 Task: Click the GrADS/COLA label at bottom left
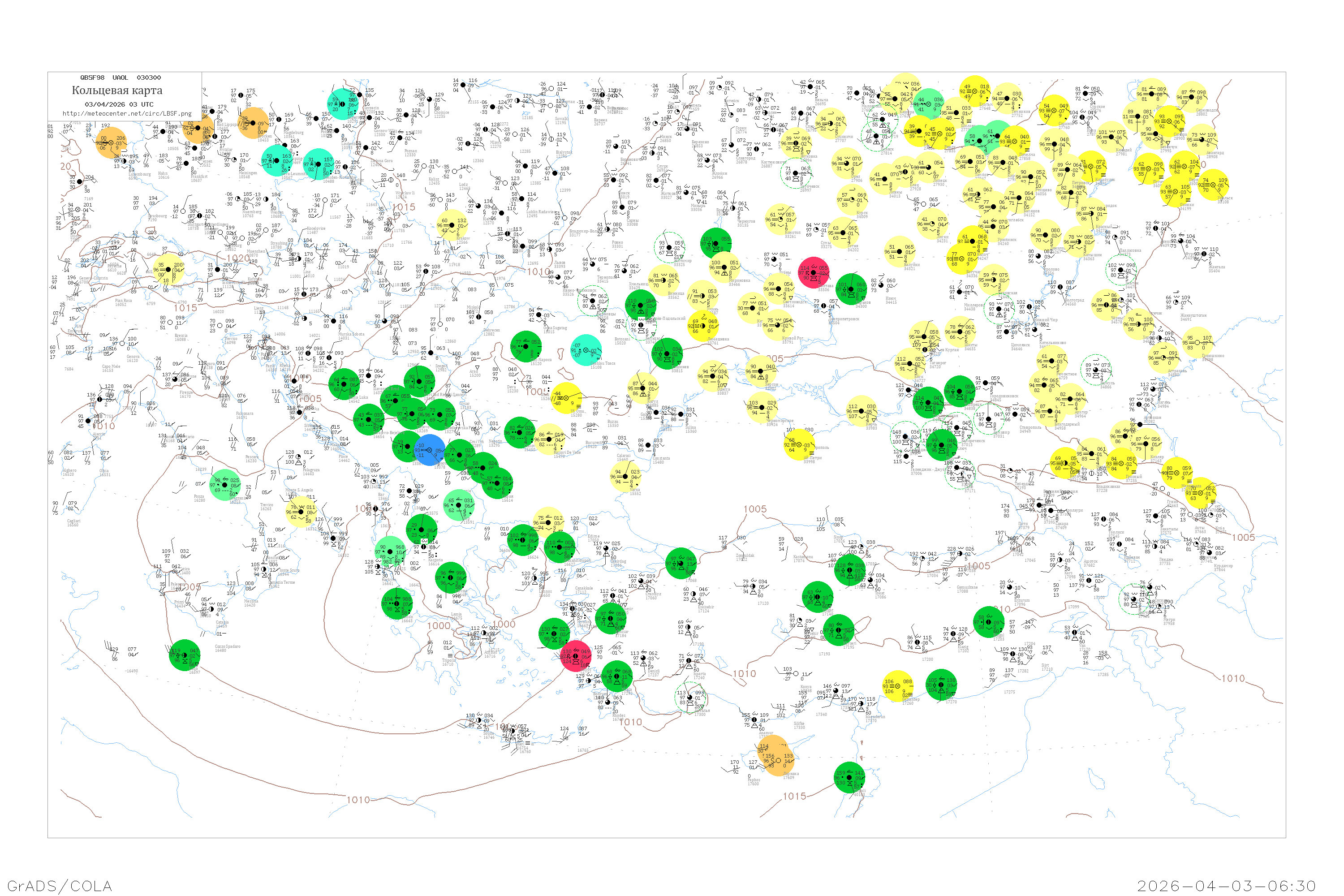pyautogui.click(x=60, y=886)
